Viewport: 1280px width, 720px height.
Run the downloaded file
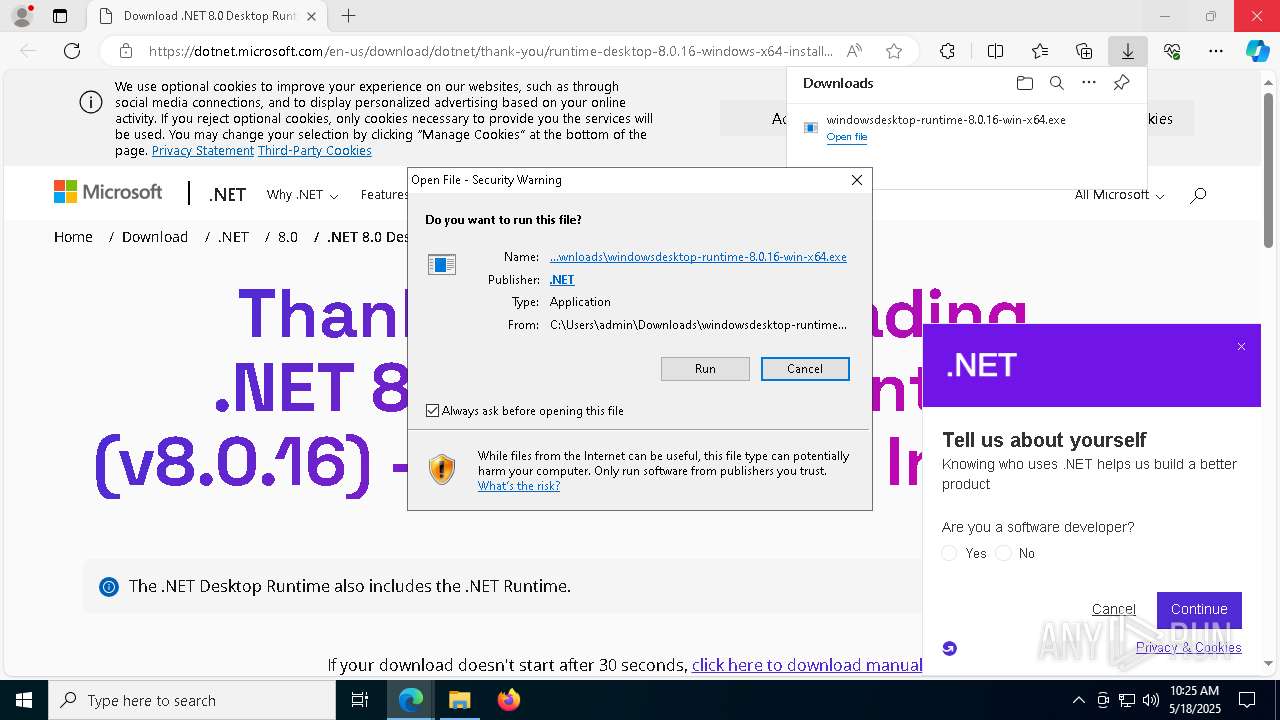(x=705, y=369)
